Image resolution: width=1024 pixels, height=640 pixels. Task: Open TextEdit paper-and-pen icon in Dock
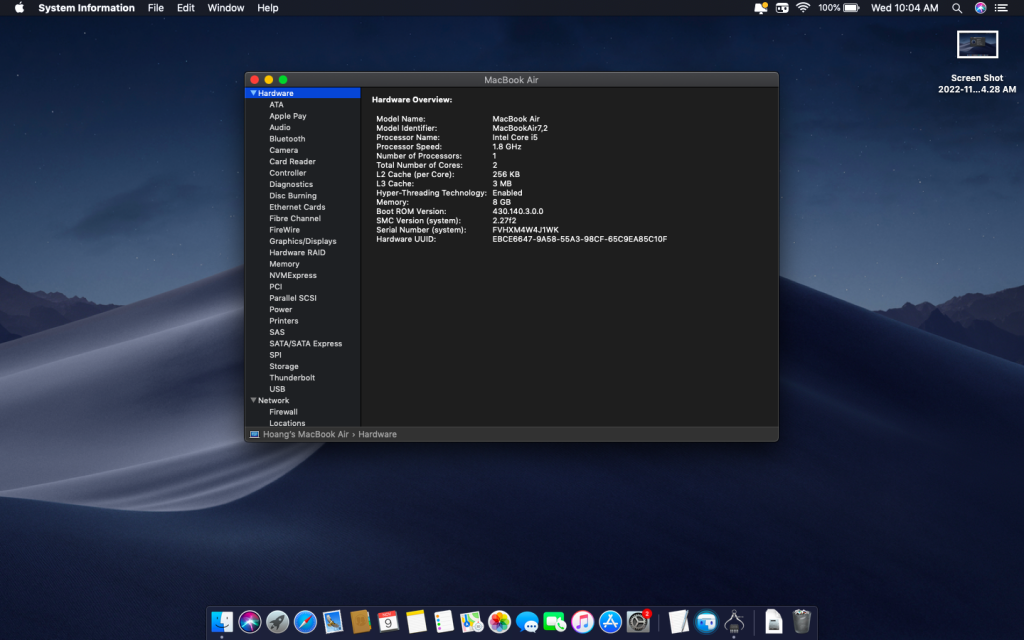[679, 621]
